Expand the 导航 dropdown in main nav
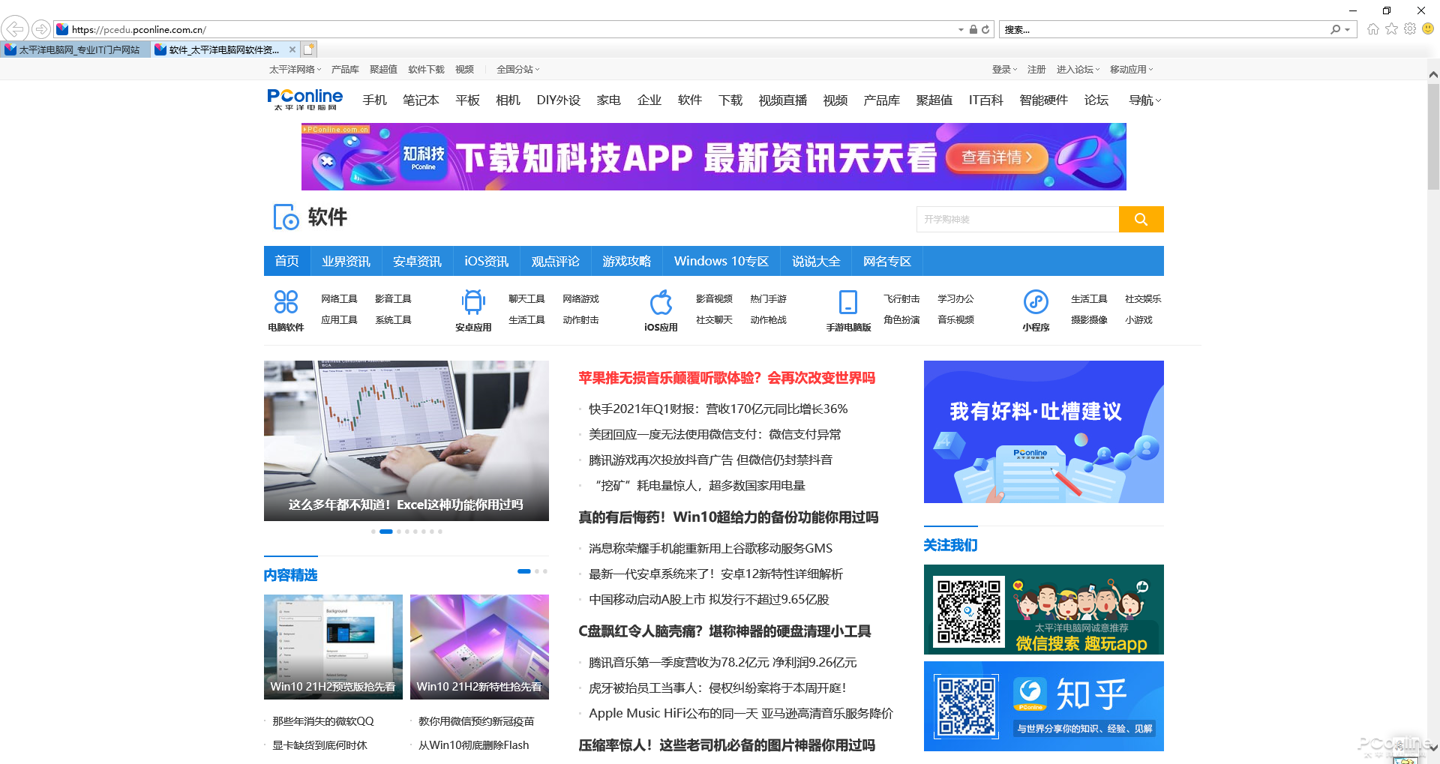 click(1145, 100)
